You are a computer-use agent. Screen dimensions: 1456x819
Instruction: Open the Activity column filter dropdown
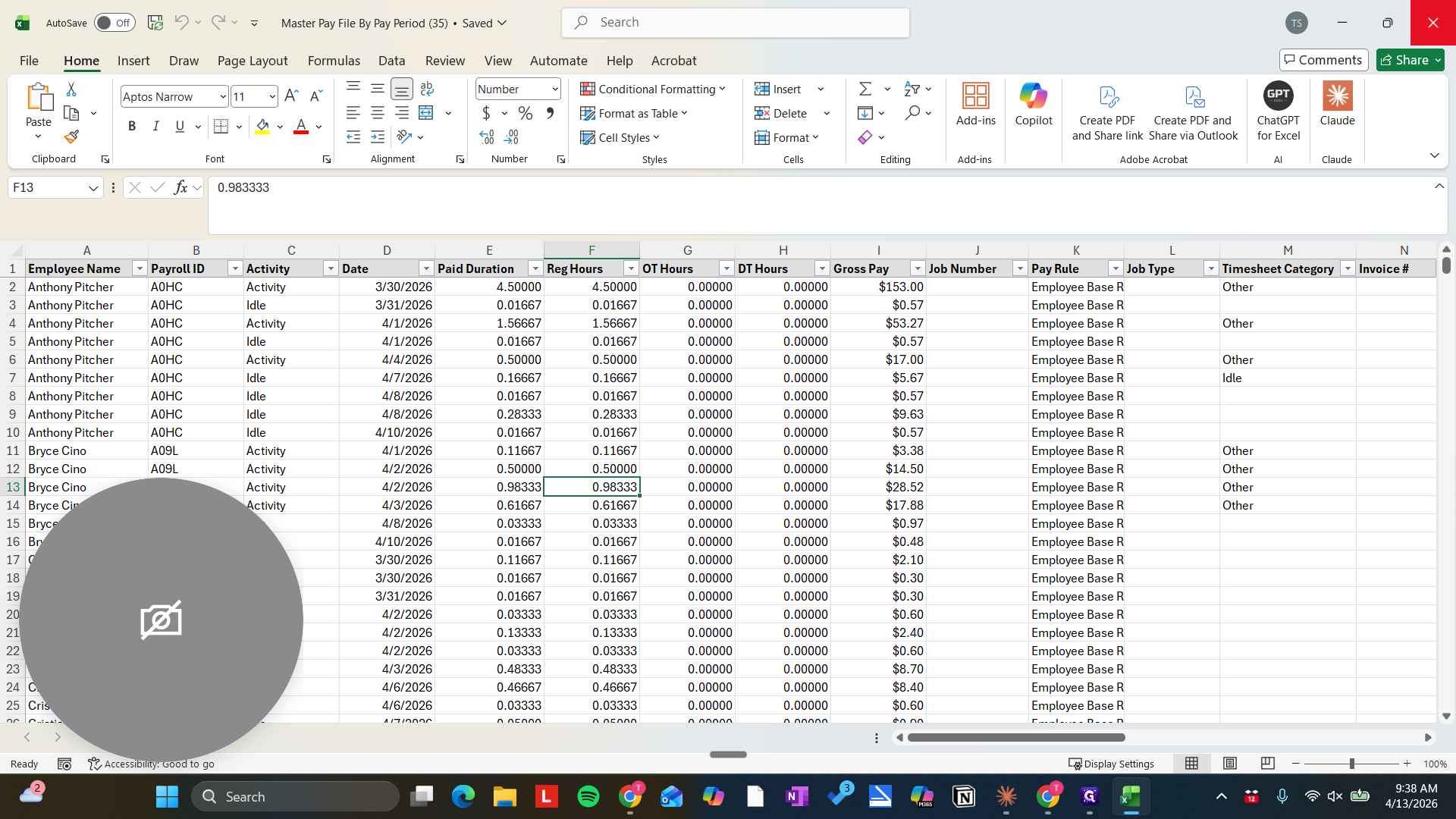(331, 268)
